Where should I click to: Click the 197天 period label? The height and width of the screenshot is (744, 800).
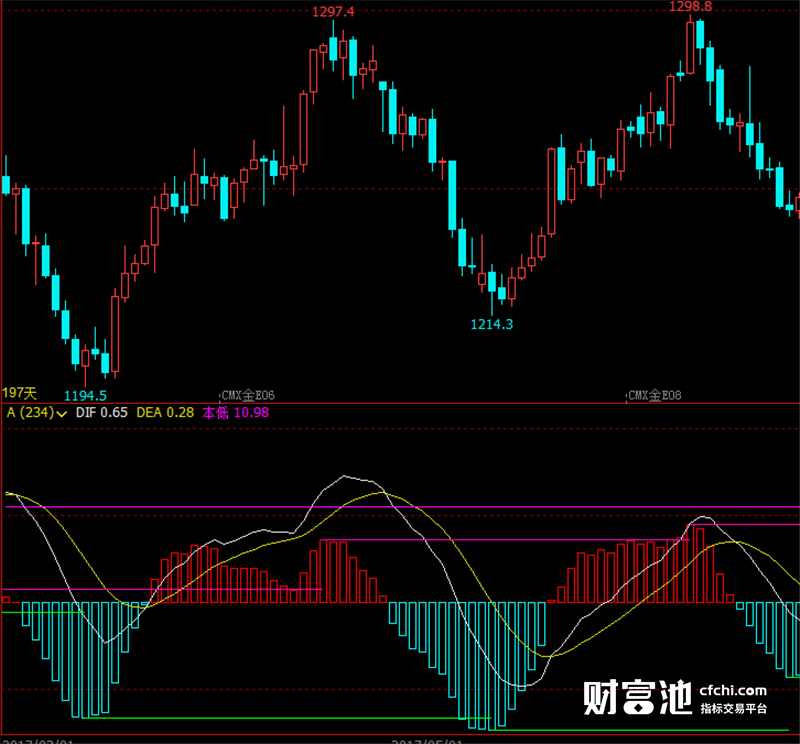pos(19,393)
